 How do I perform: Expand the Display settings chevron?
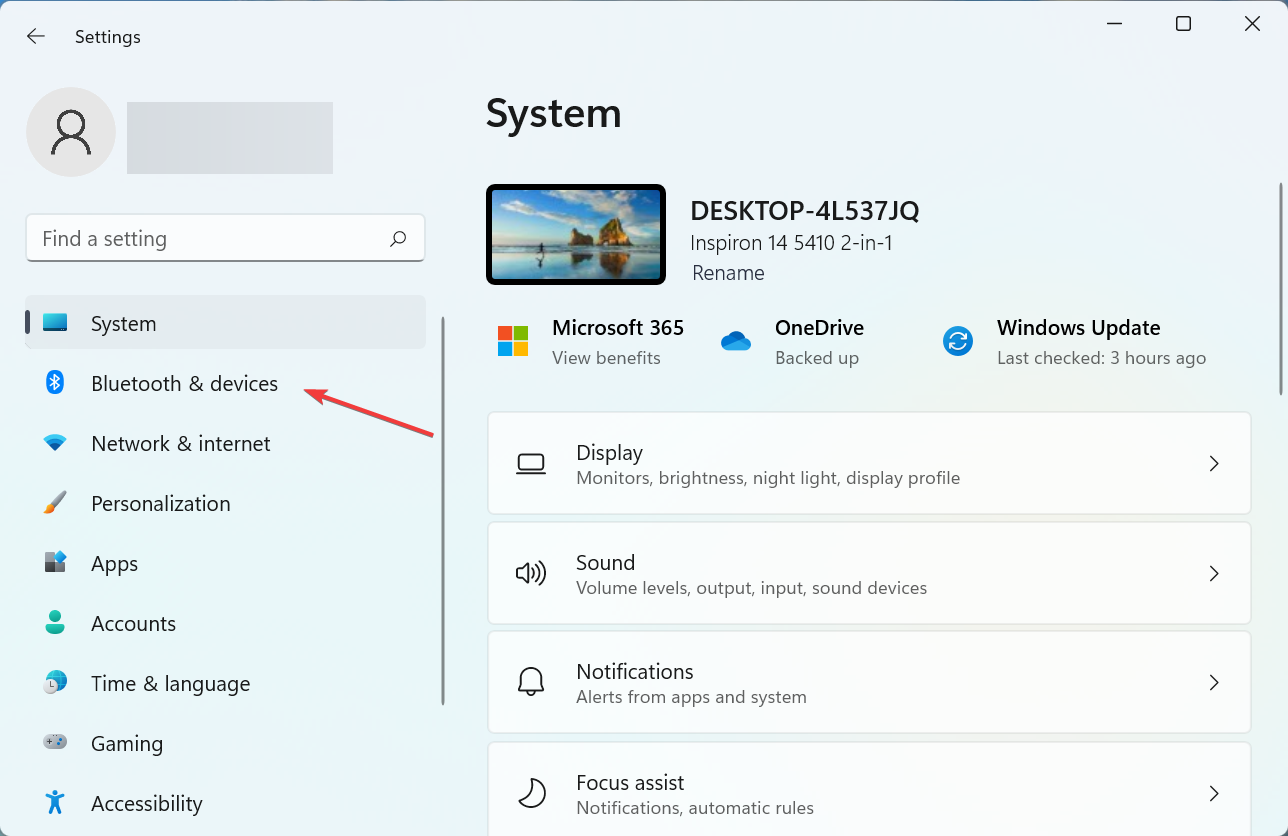(1214, 463)
